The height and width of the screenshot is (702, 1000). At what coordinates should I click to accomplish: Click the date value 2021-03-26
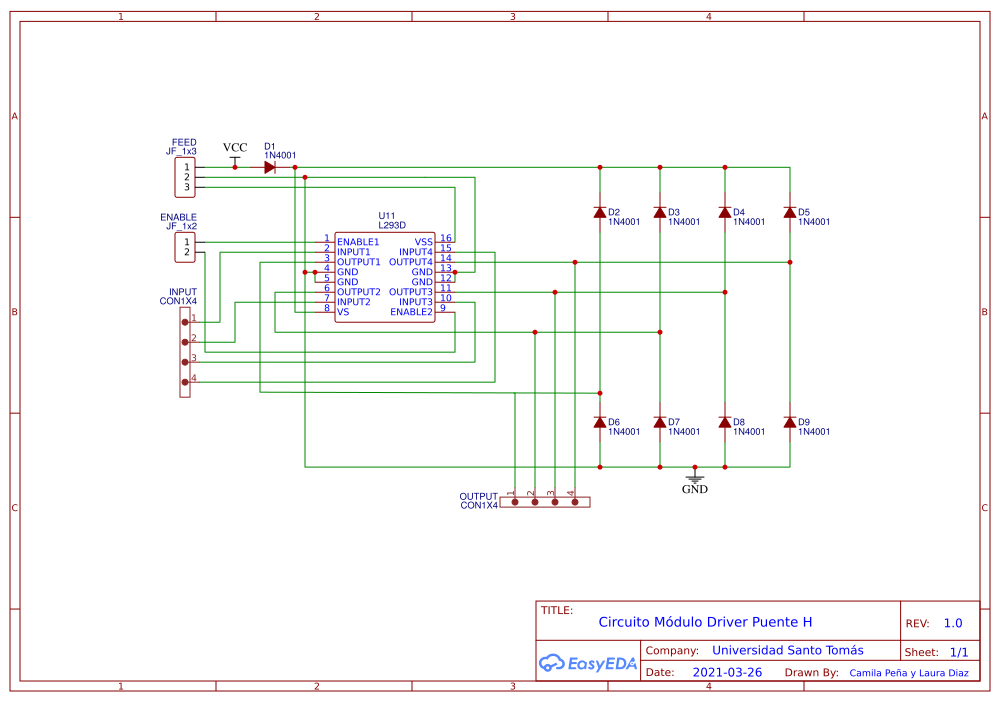[x=727, y=672]
